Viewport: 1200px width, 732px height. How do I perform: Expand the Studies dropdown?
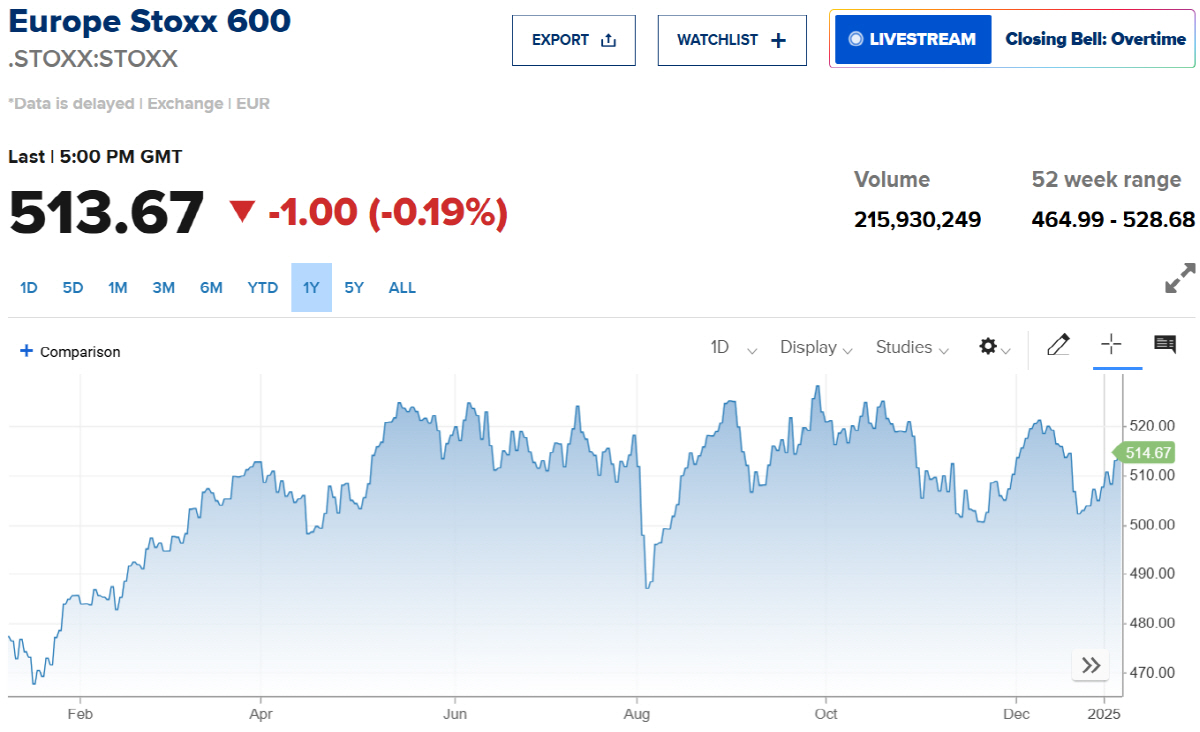[x=910, y=347]
